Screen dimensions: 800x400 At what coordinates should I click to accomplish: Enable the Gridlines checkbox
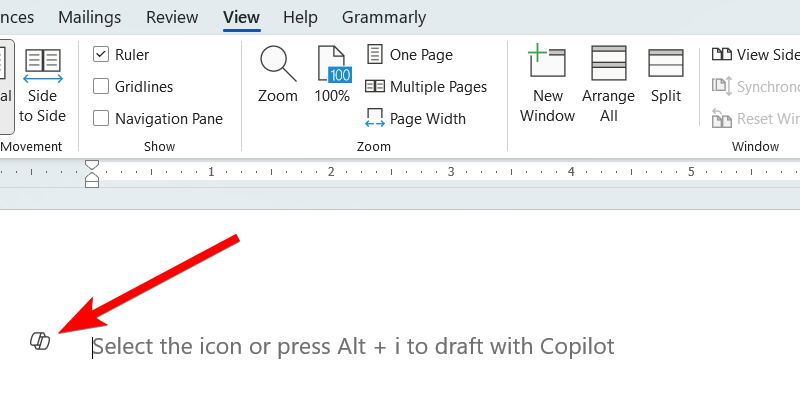pyautogui.click(x=101, y=86)
